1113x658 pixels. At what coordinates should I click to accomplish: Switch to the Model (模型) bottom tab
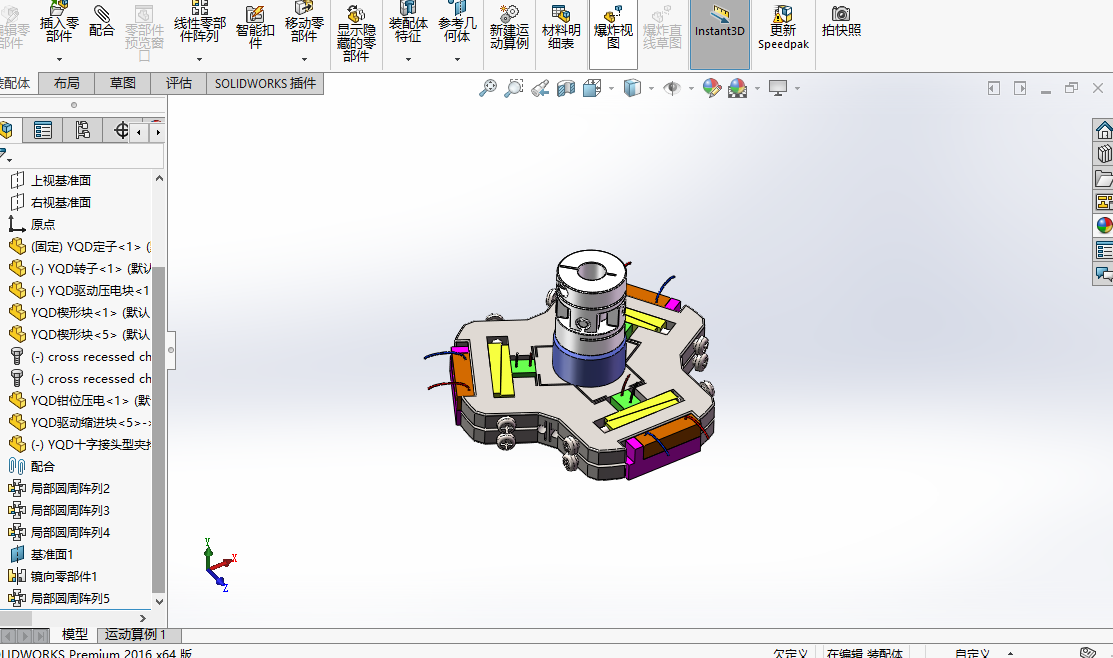[x=75, y=635]
